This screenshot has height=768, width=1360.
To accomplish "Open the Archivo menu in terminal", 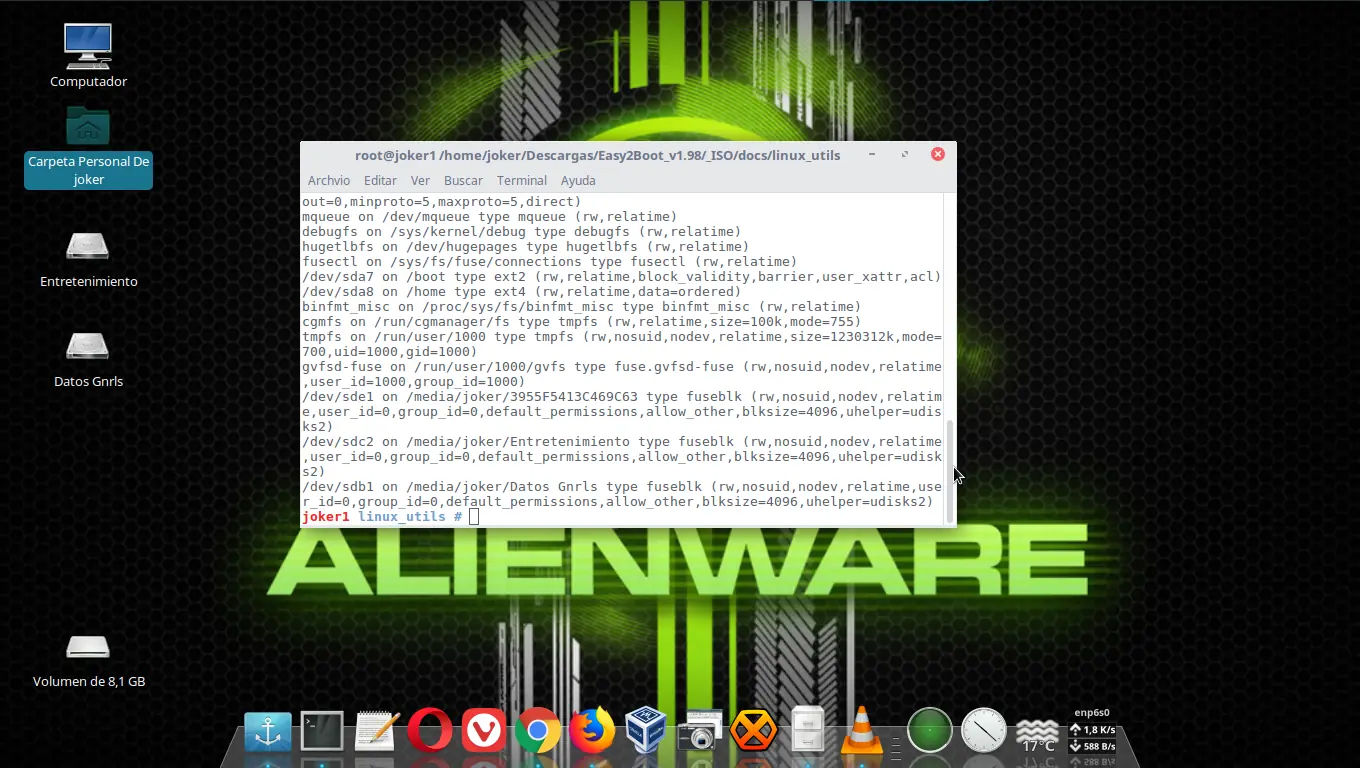I will (329, 181).
